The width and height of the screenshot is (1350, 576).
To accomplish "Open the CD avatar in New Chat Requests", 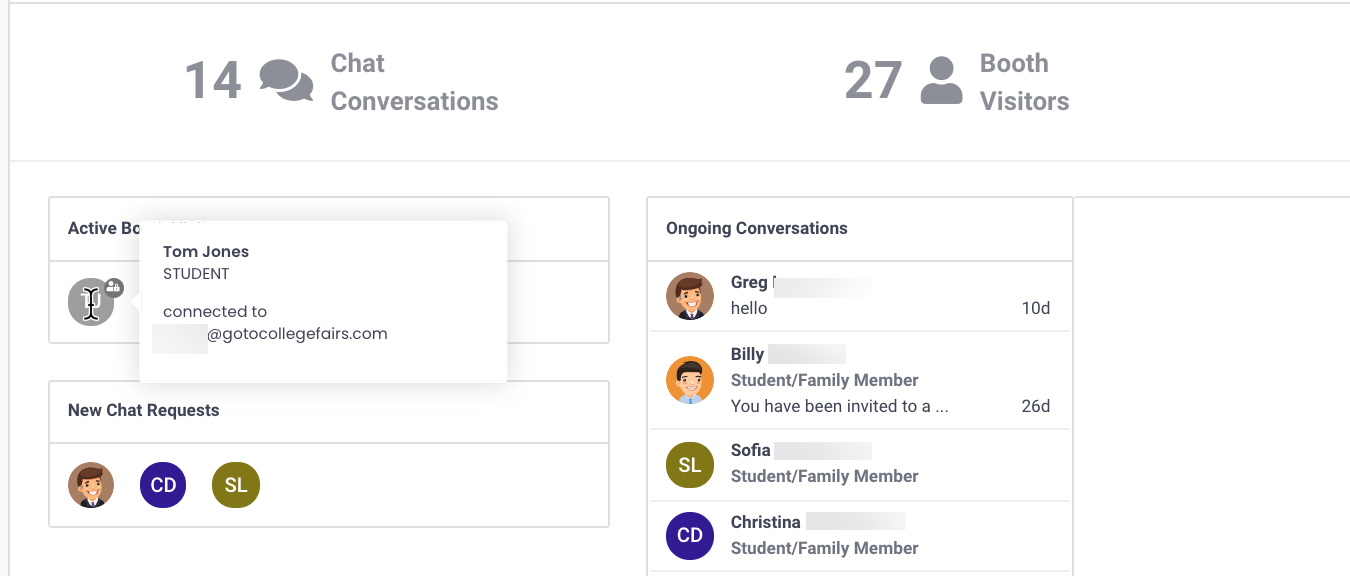I will (163, 485).
